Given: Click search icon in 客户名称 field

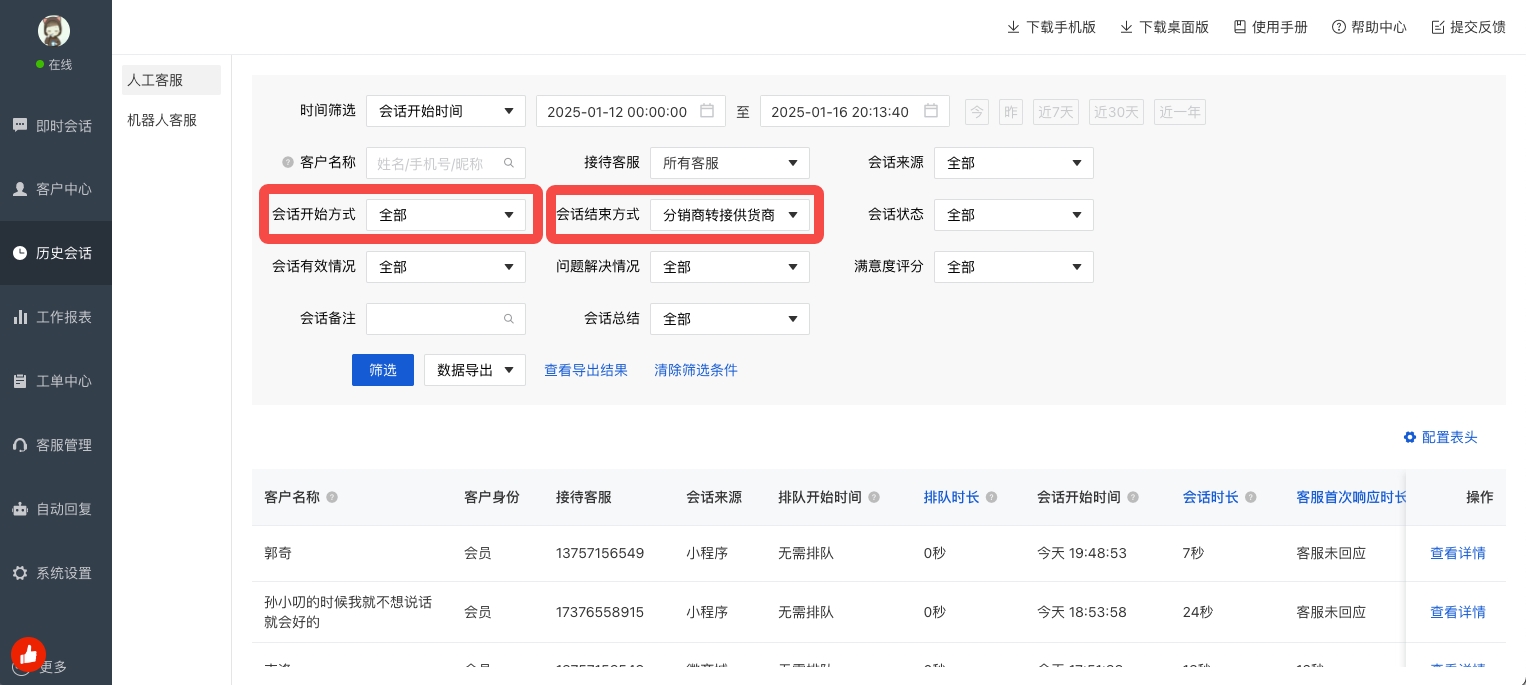Looking at the screenshot, I should click(509, 163).
